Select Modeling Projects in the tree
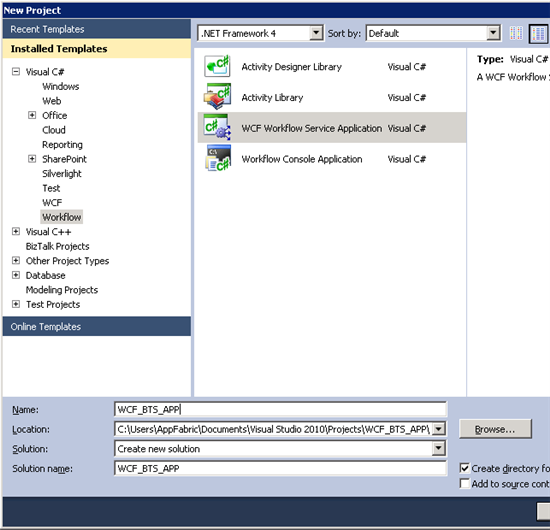The image size is (550, 530). pyautogui.click(x=62, y=290)
